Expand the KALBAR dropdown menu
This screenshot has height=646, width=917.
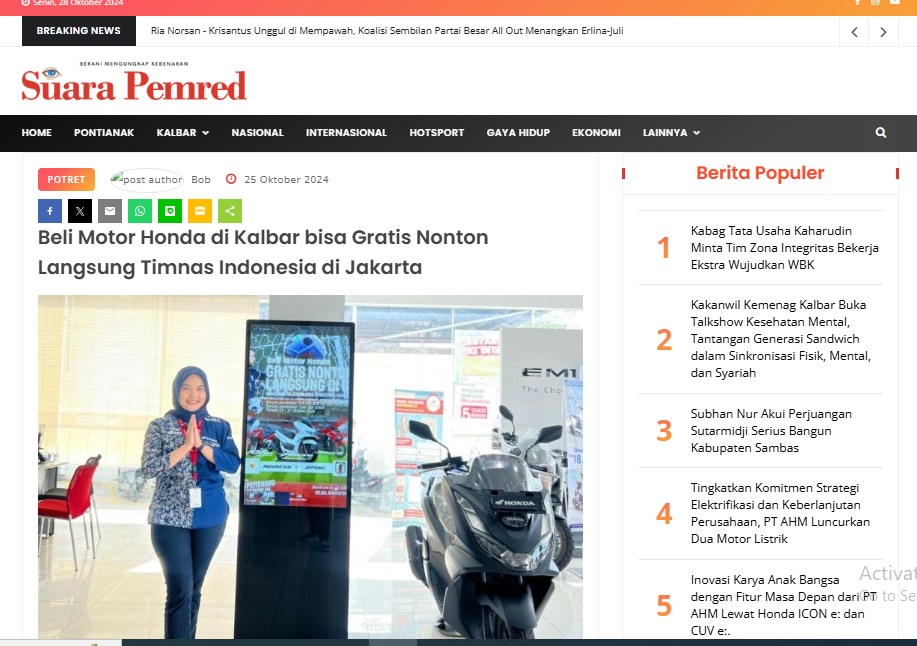182,133
